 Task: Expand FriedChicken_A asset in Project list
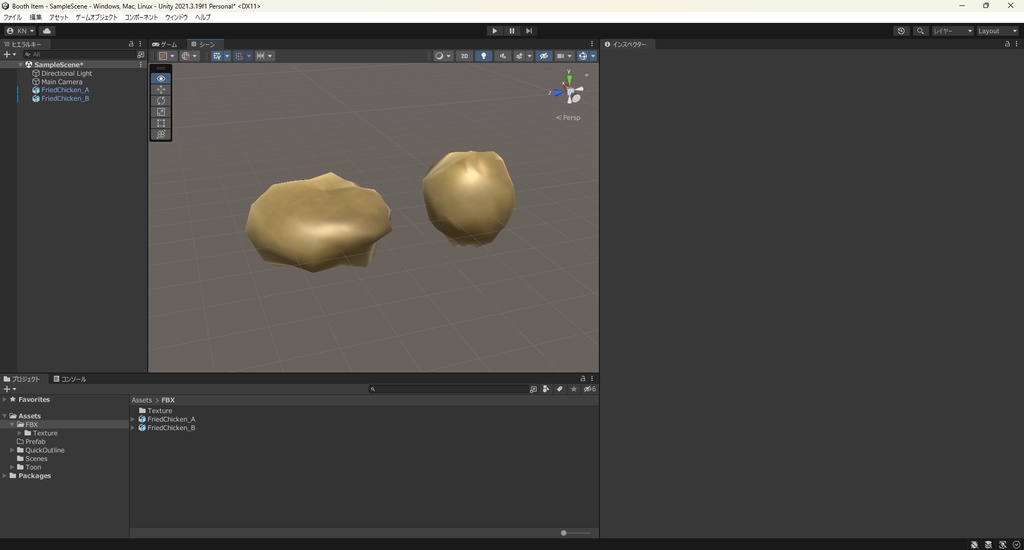(133, 419)
